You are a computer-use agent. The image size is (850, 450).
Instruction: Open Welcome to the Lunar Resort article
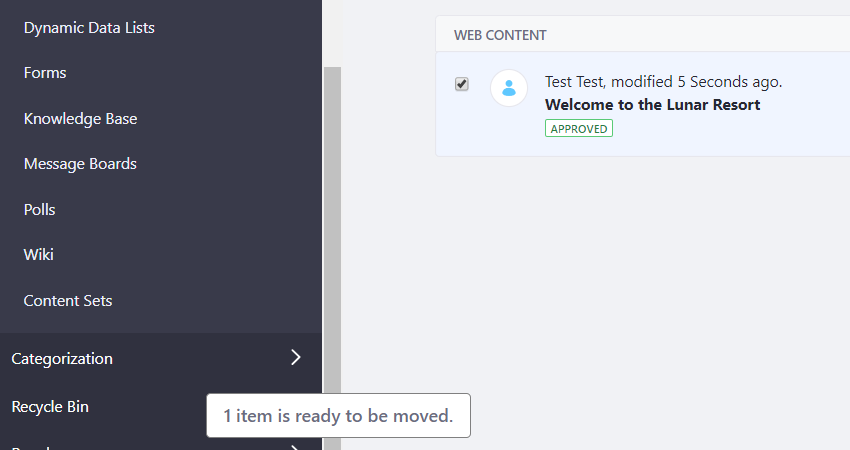[x=652, y=105]
